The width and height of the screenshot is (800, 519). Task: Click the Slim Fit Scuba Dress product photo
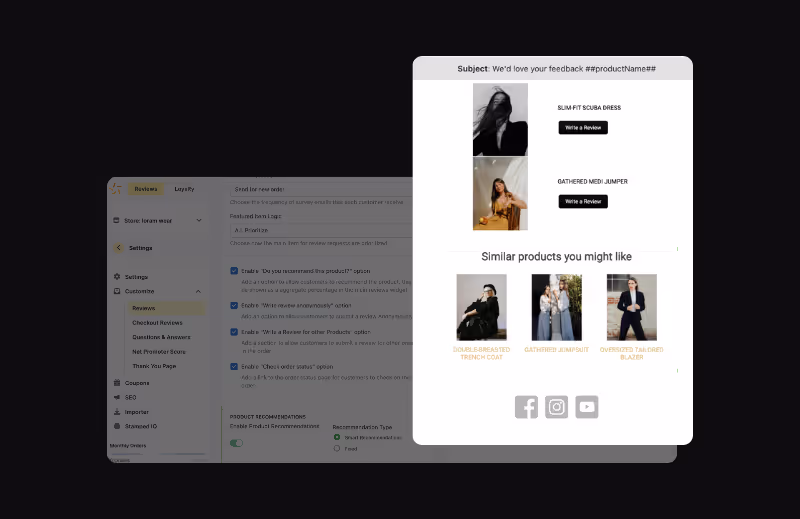(500, 119)
